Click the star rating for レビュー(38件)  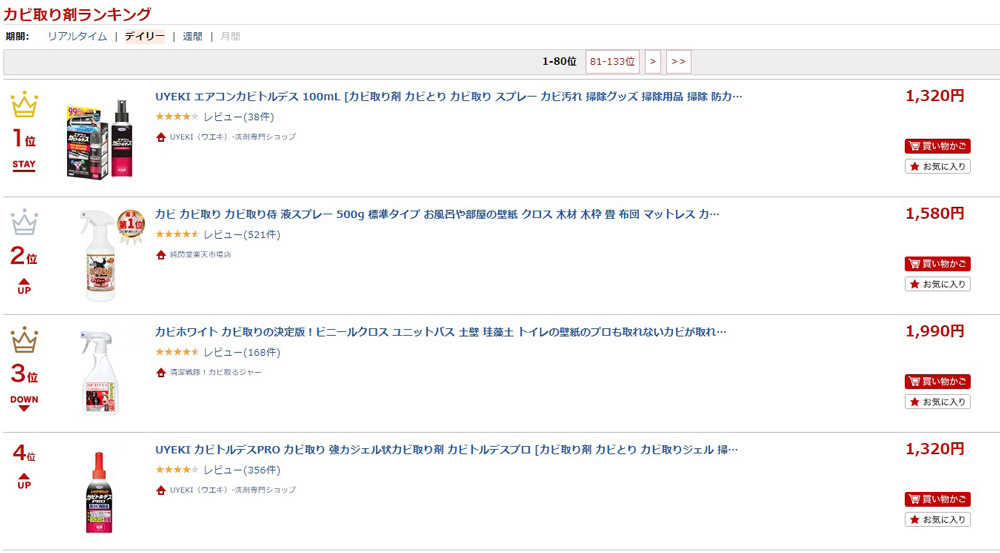[177, 117]
